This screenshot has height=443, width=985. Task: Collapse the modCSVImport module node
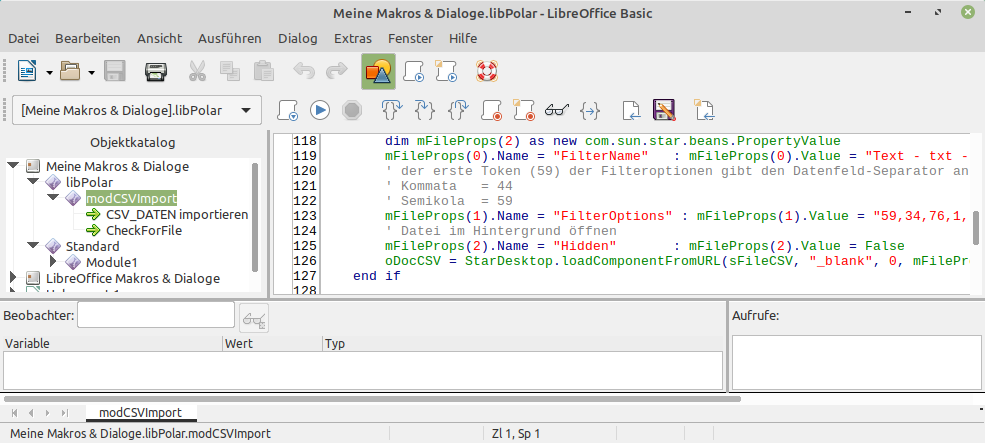(x=53, y=198)
